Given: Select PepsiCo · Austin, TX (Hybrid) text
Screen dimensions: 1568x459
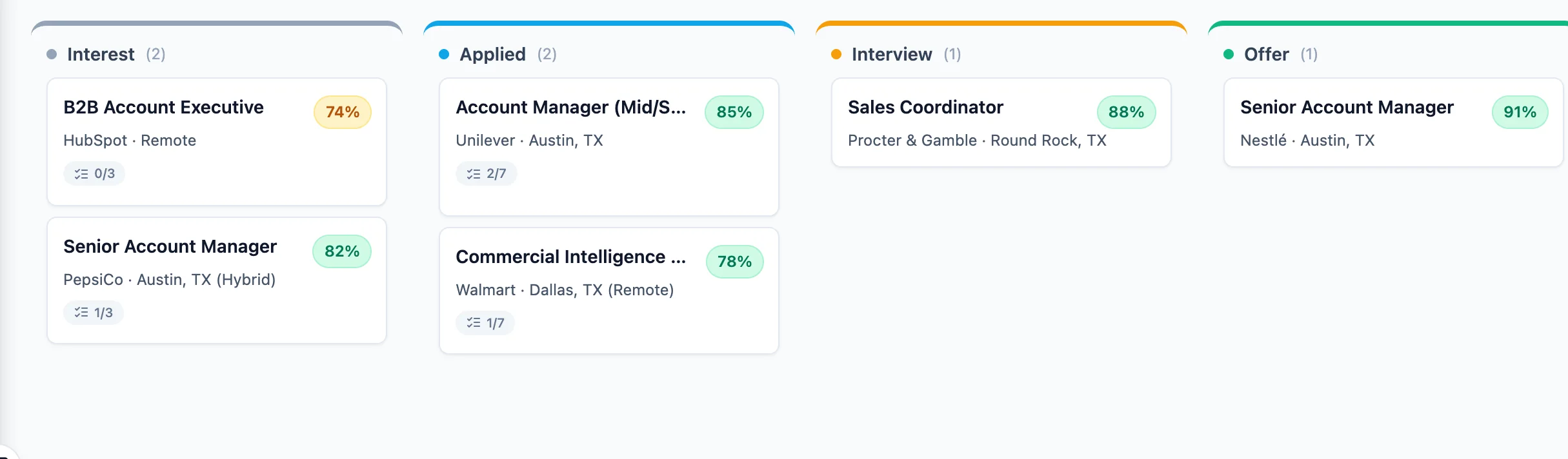Looking at the screenshot, I should pos(170,280).
